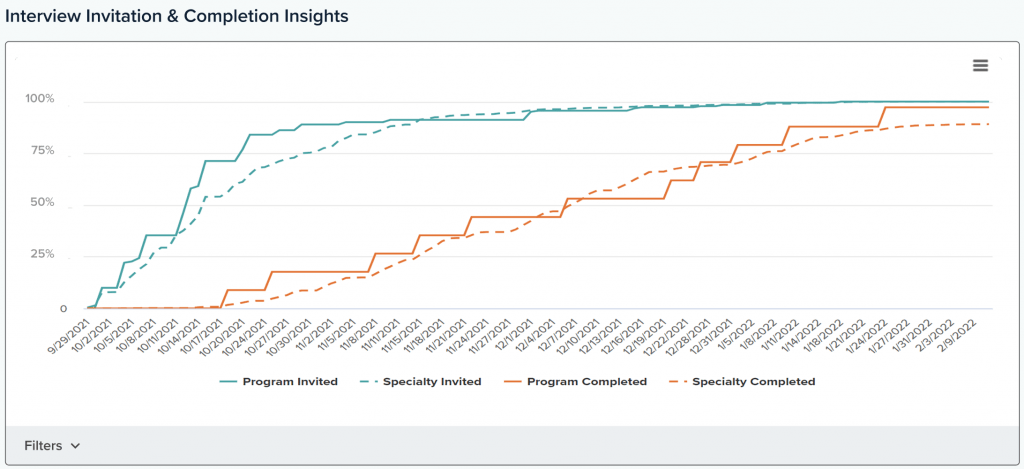Click the 0 label on y-axis
The width and height of the screenshot is (1024, 469).
[62, 309]
